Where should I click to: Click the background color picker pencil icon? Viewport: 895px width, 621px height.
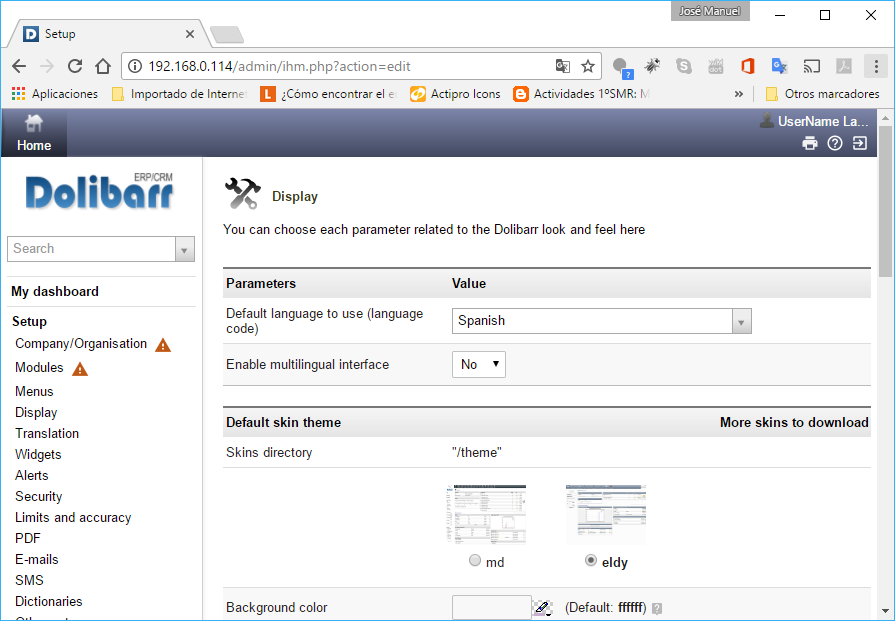click(x=543, y=608)
